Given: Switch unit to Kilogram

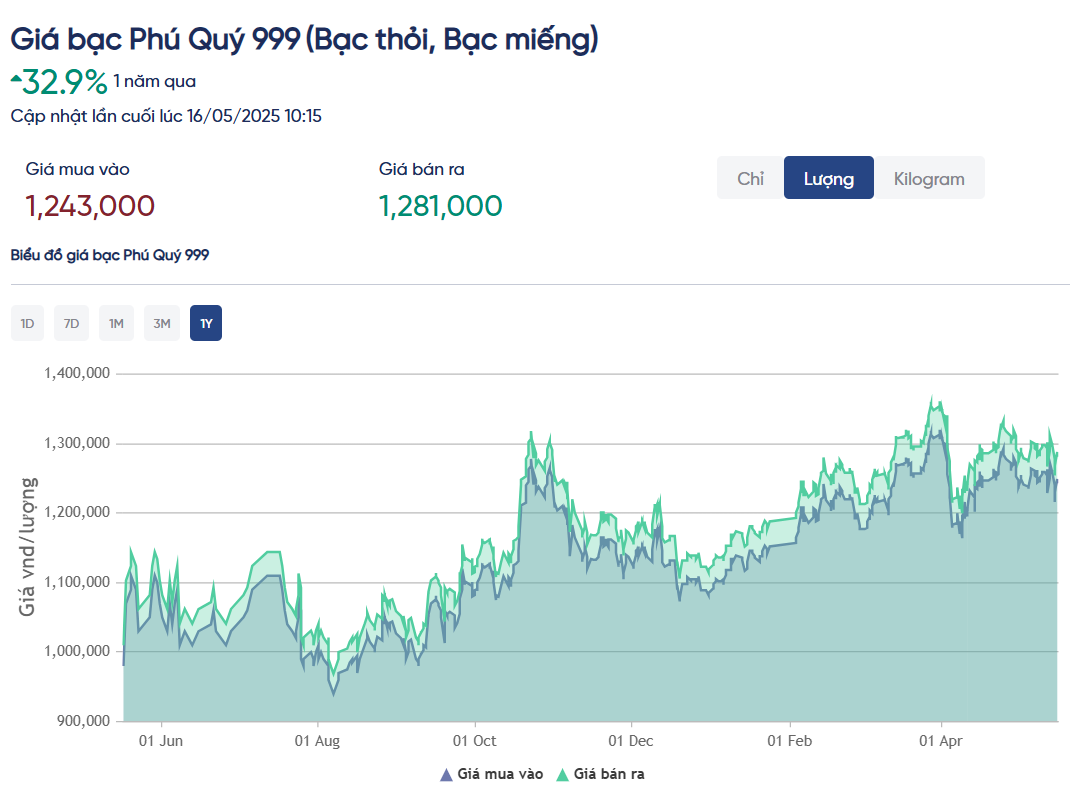Looking at the screenshot, I should [929, 178].
